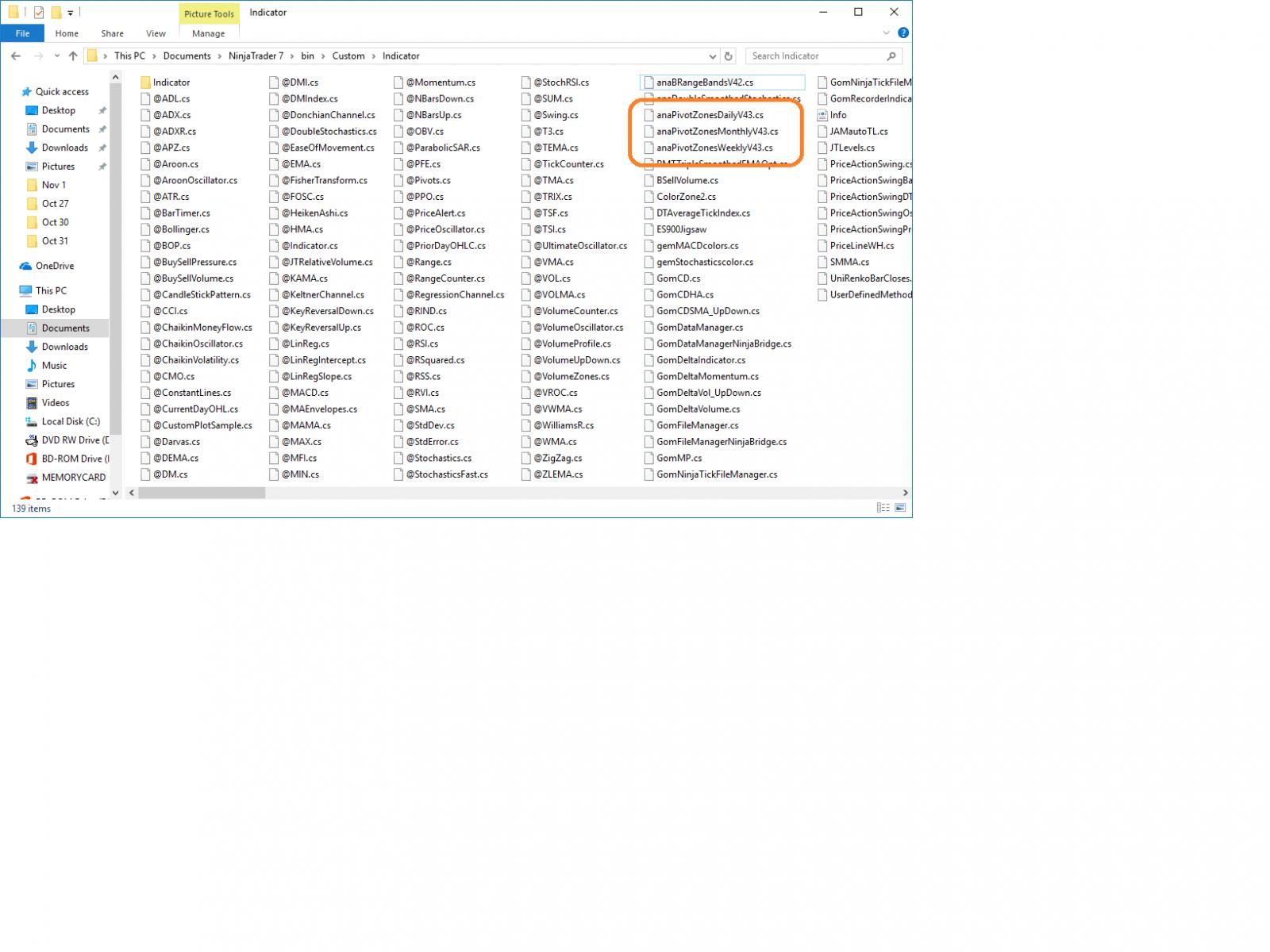Click the GomCD.cs file icon
Image resolution: width=1270 pixels, height=952 pixels.
648,278
